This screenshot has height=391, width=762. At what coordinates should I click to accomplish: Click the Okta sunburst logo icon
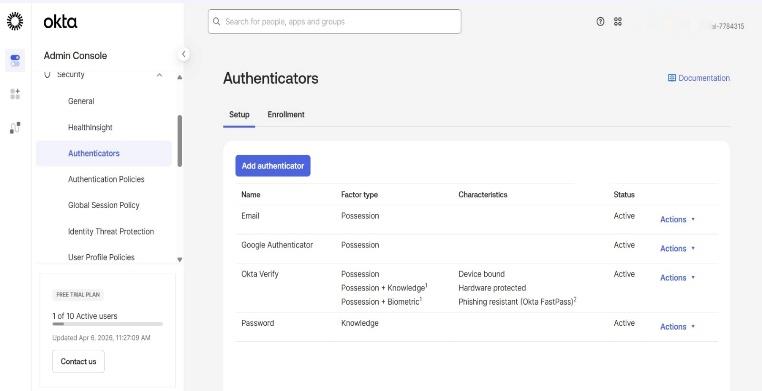pyautogui.click(x=15, y=21)
